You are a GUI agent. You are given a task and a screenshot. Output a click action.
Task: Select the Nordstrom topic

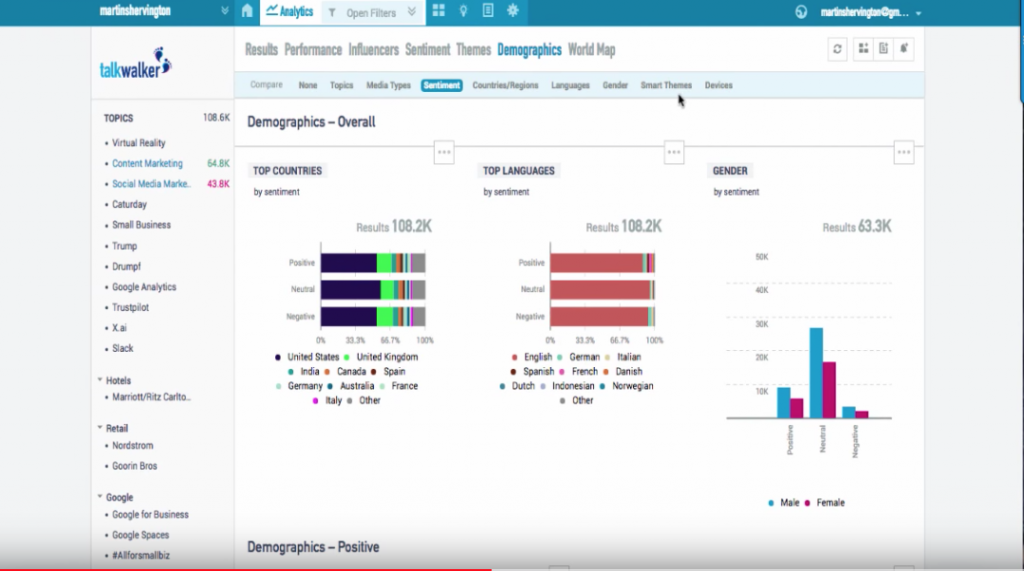133,446
